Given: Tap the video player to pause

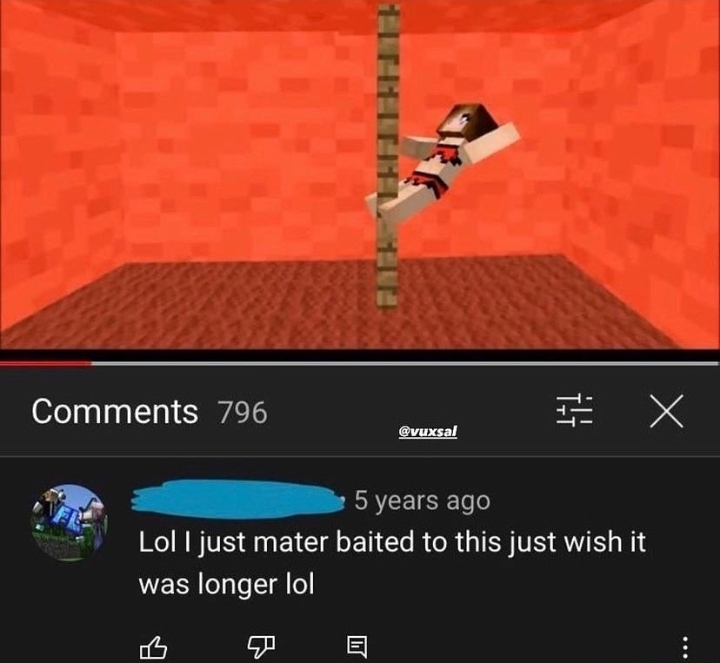Looking at the screenshot, I should point(360,174).
